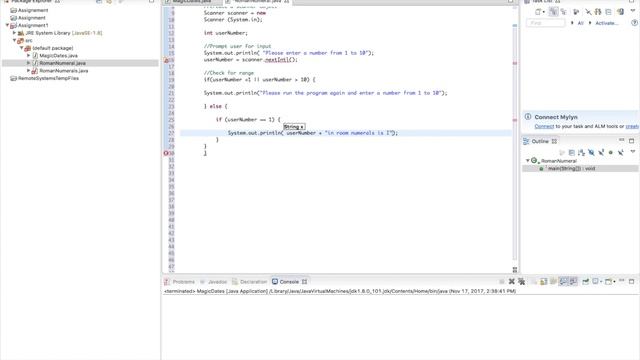The image size is (640, 360).
Task: Click Remove All Terminated Launches icon
Action: pyautogui.click(x=522, y=282)
